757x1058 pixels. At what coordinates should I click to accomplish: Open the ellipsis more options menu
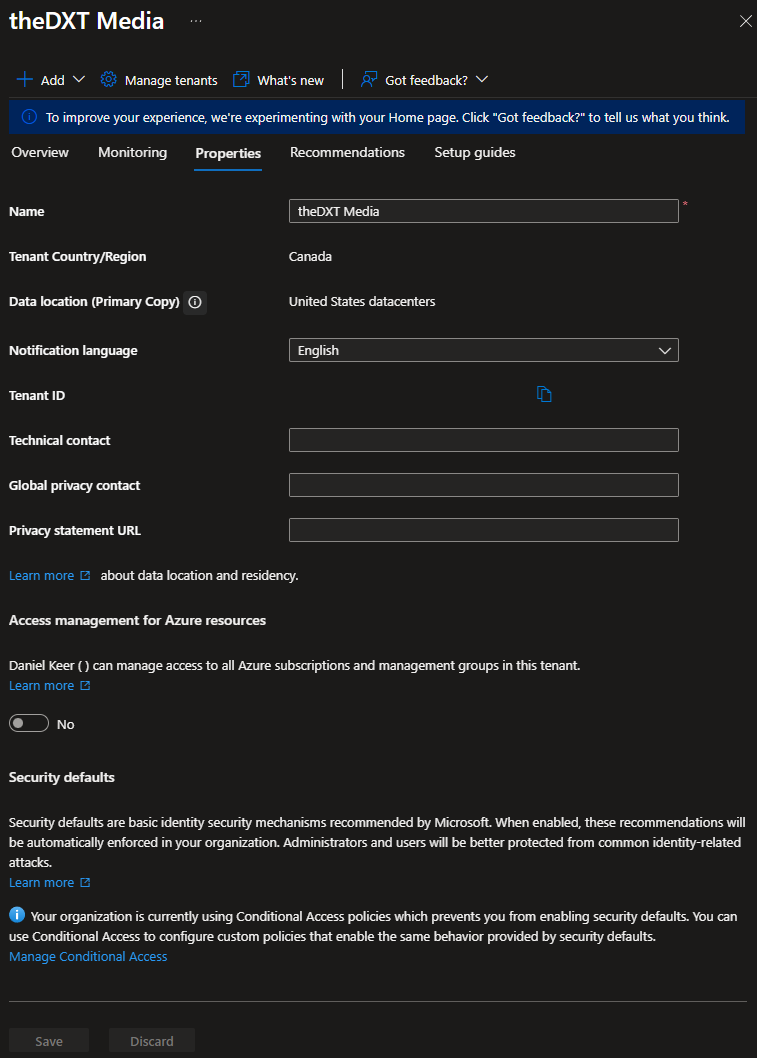pos(196,21)
